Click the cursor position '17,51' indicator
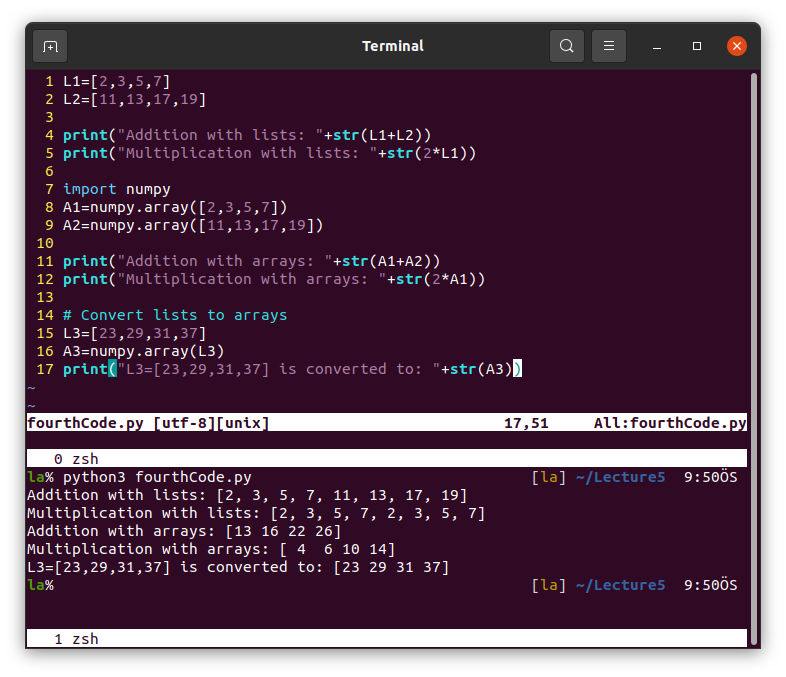786x677 pixels. point(526,423)
